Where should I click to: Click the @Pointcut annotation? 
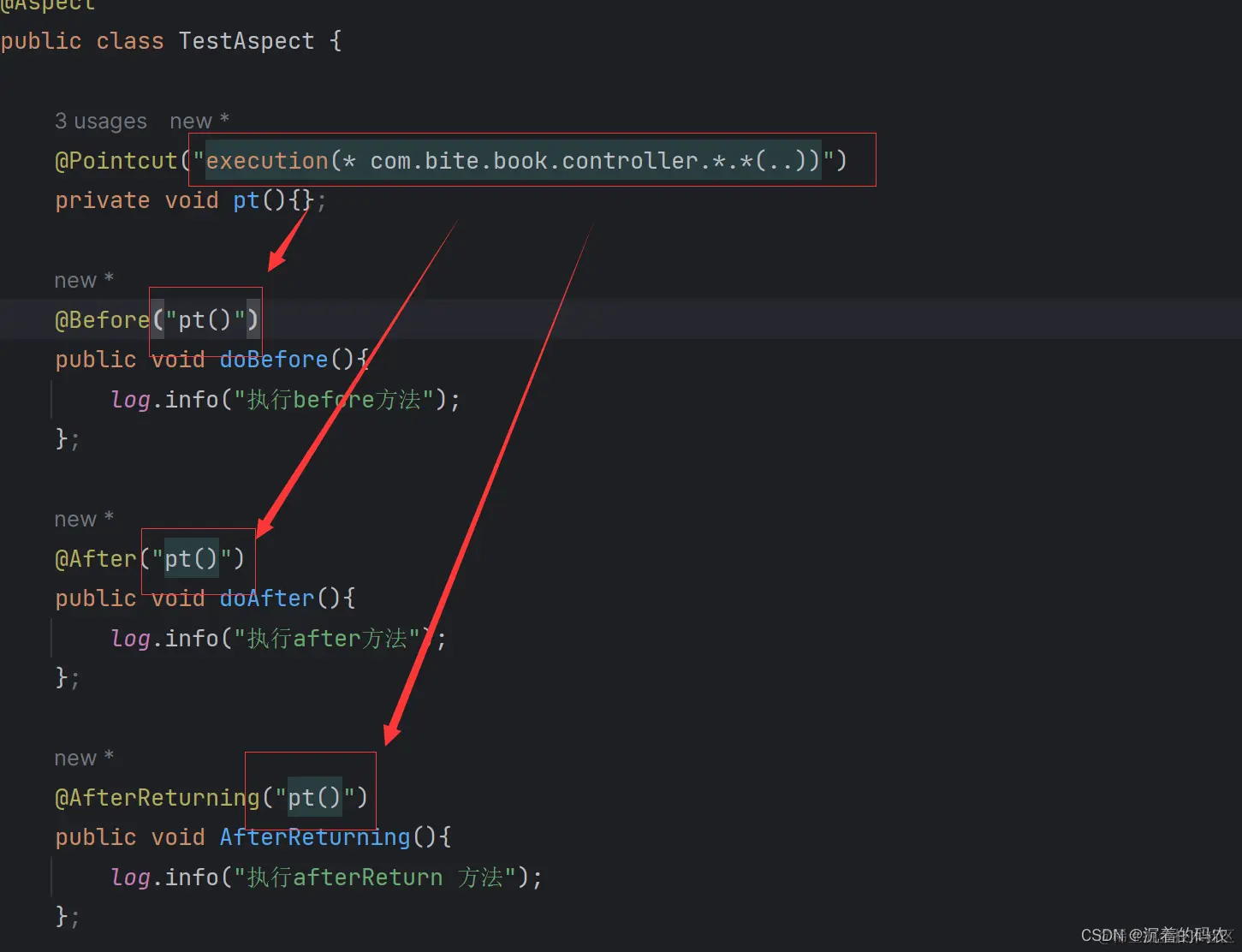pos(116,161)
